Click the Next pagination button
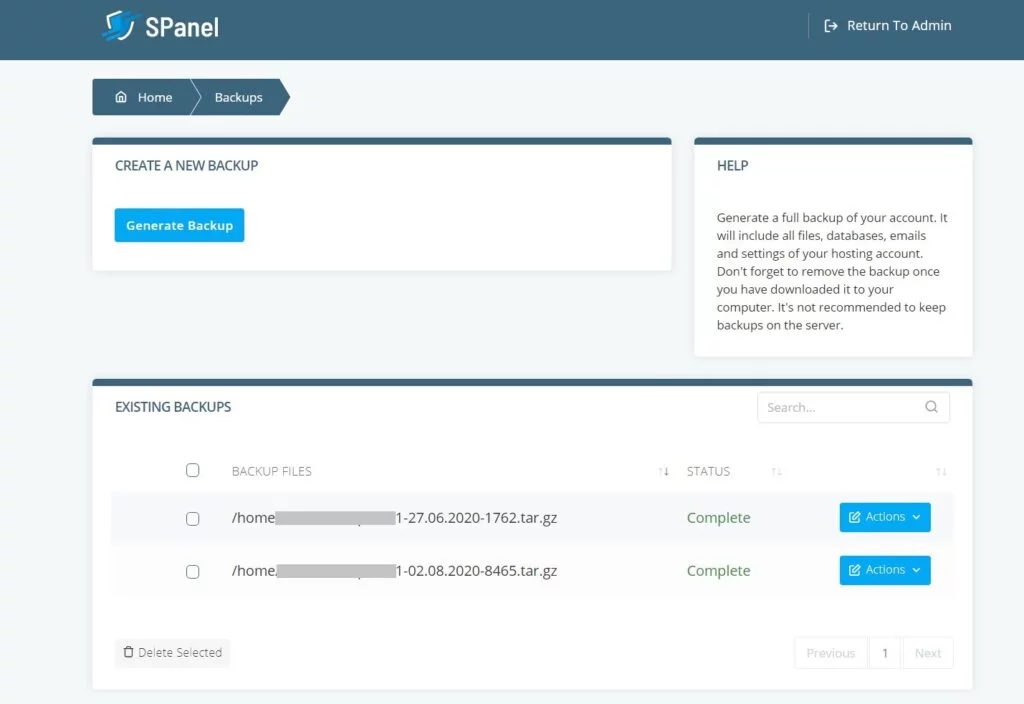Screen dimensions: 1024x704 928,653
